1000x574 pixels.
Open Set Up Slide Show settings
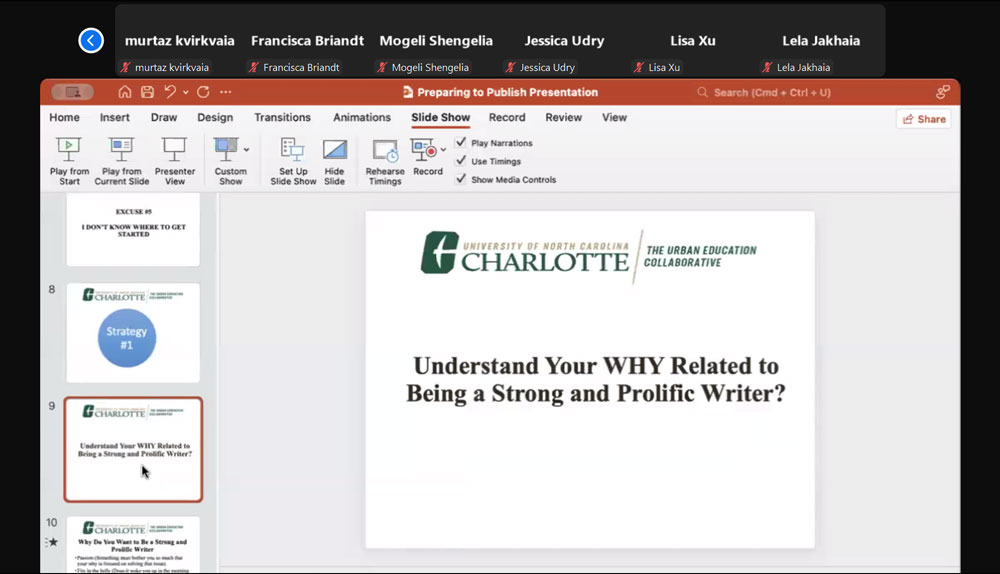click(293, 150)
